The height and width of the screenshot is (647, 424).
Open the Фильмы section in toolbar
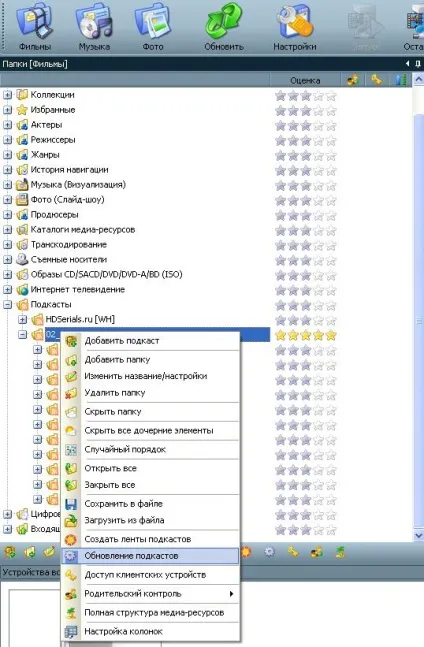point(35,27)
